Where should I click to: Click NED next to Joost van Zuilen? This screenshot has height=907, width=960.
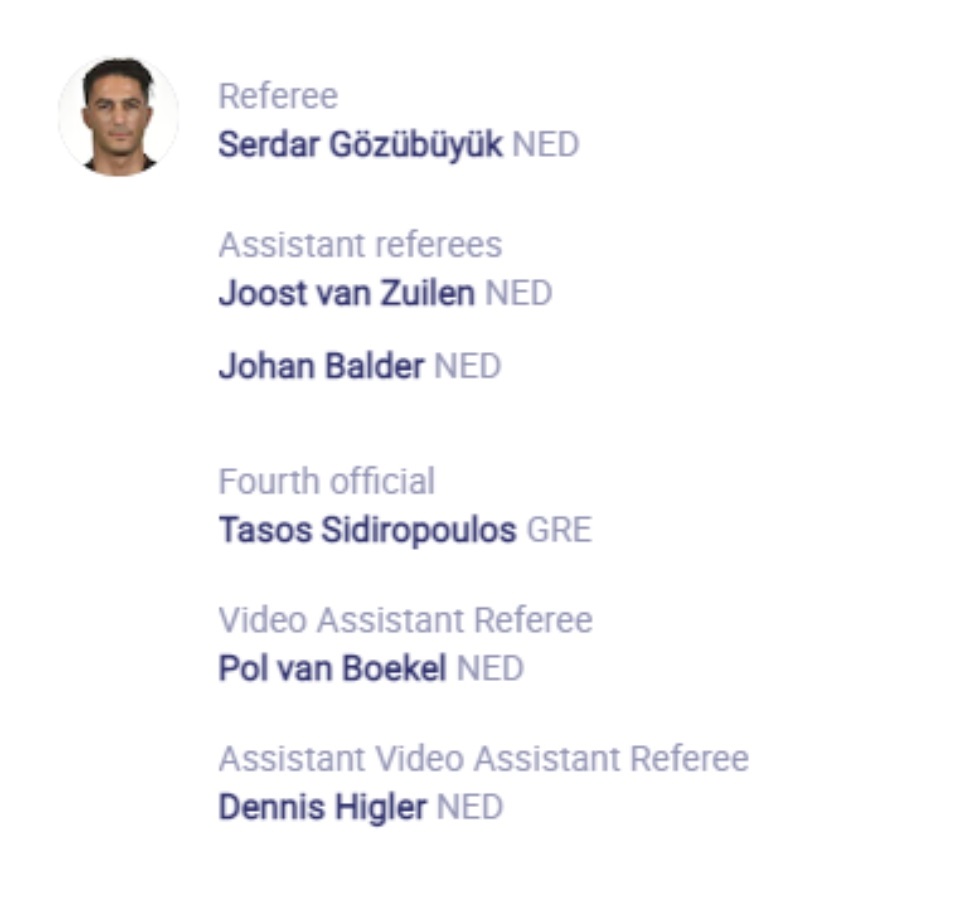(518, 294)
